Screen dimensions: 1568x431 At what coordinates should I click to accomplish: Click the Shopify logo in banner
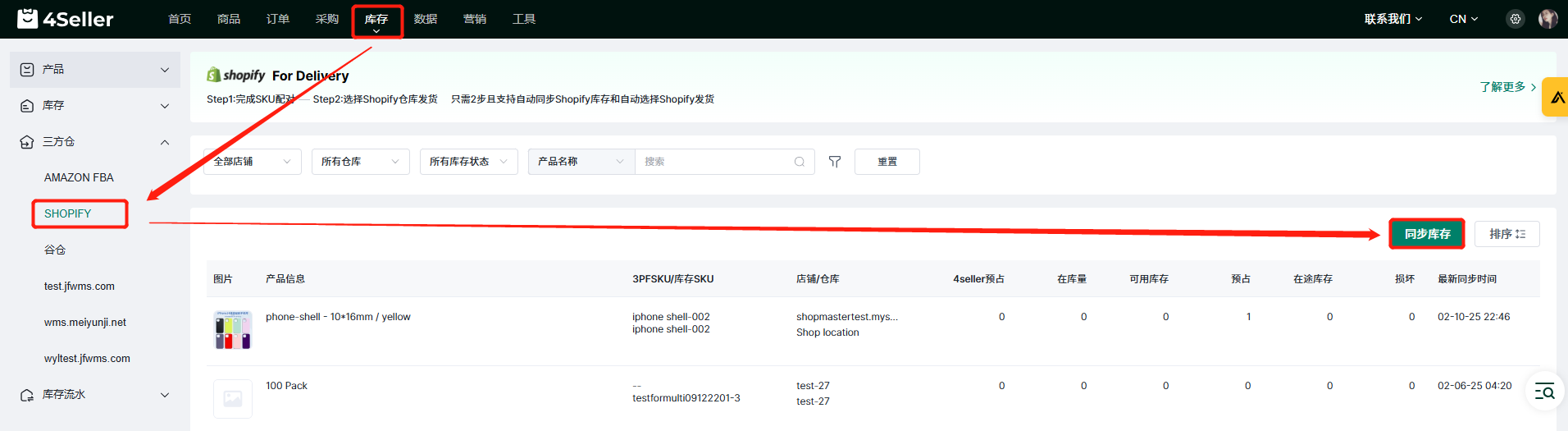(236, 75)
